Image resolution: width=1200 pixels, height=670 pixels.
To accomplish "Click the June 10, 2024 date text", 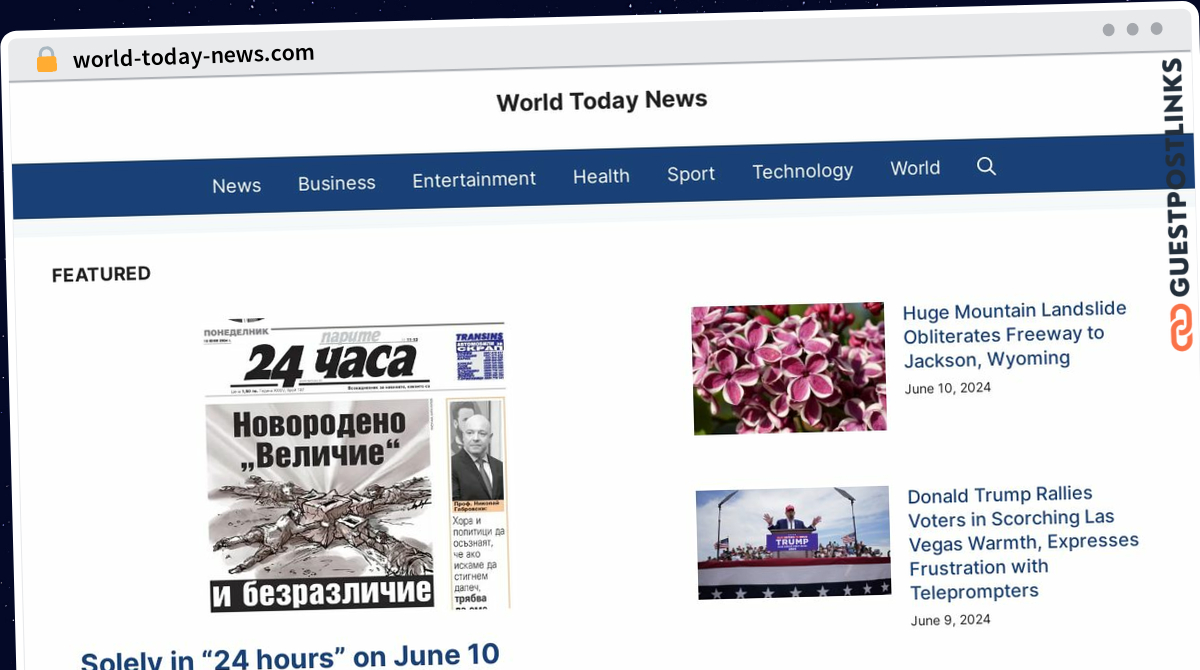I will 947,388.
